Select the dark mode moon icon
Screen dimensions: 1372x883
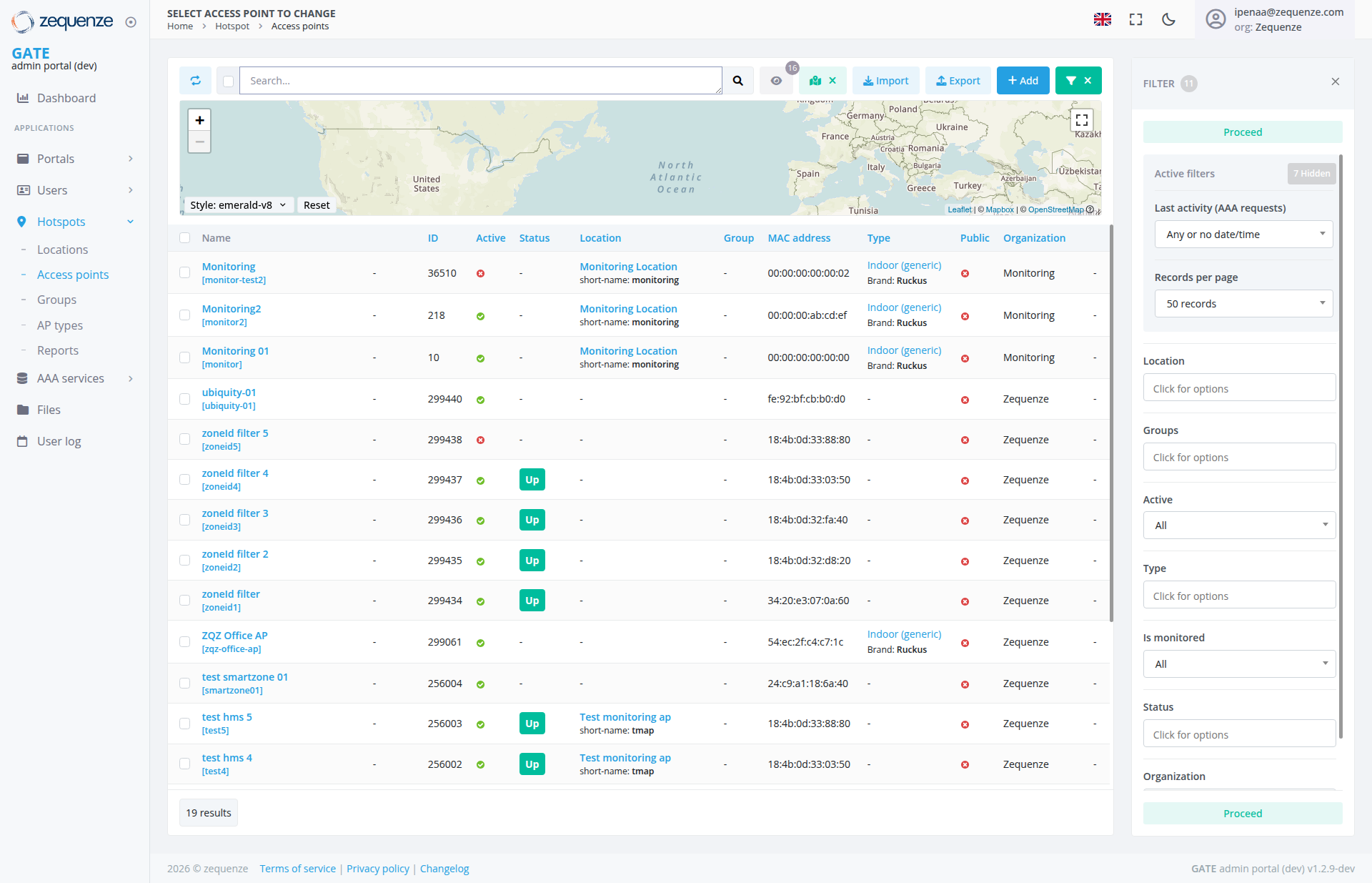tap(1168, 19)
